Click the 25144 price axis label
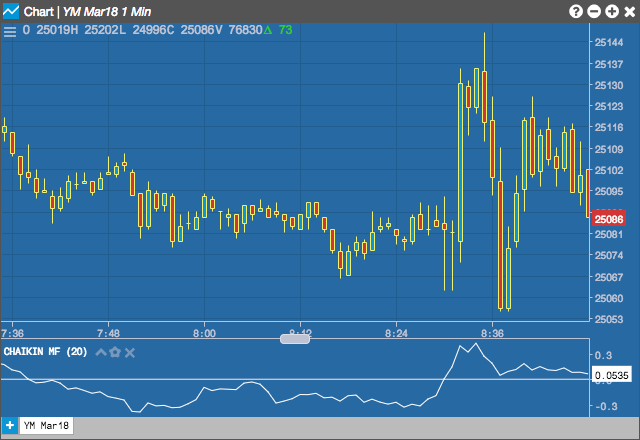This screenshot has width=640, height=440. click(609, 42)
